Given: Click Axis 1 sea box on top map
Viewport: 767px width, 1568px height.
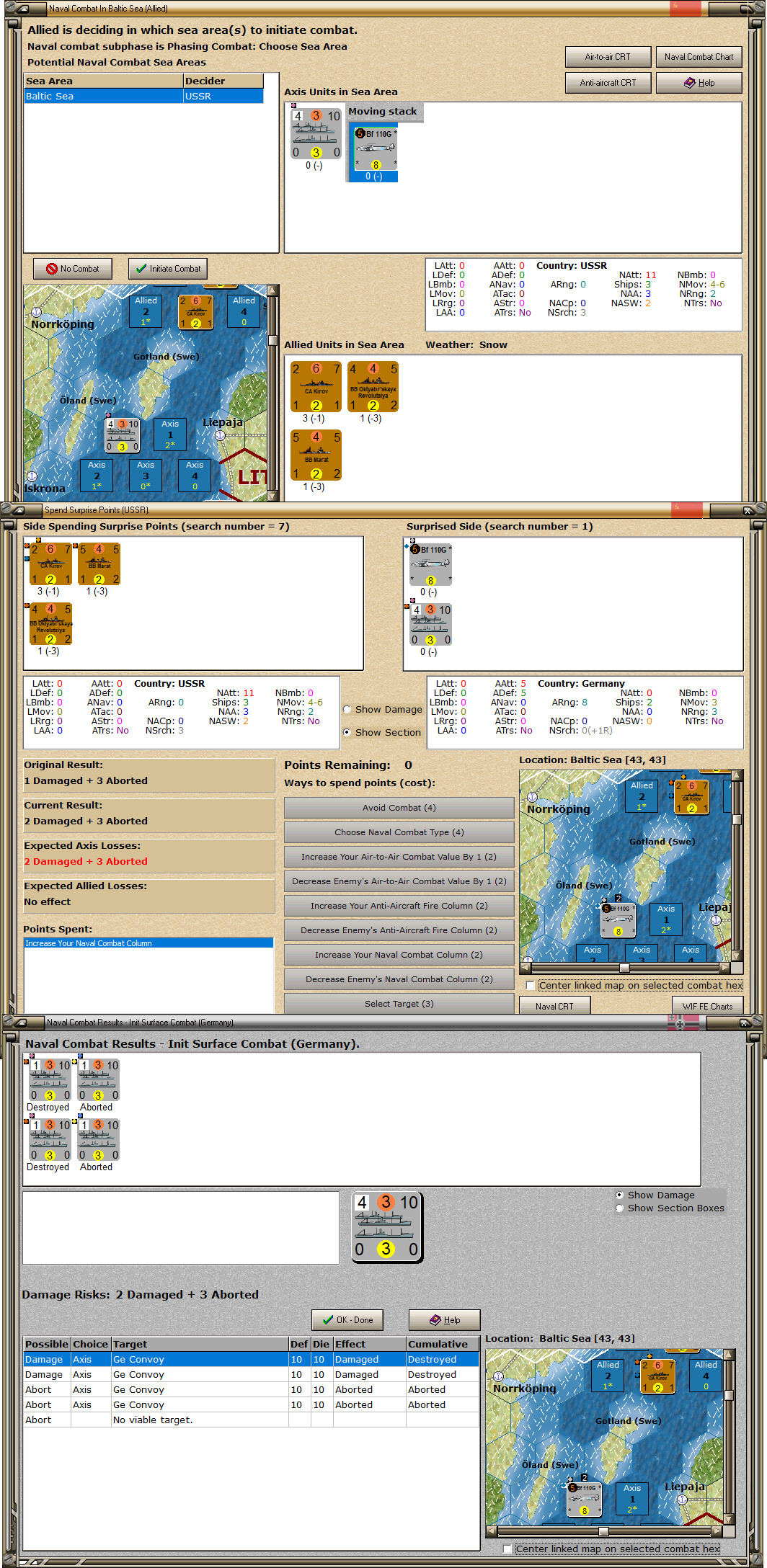Looking at the screenshot, I should pyautogui.click(x=170, y=434).
